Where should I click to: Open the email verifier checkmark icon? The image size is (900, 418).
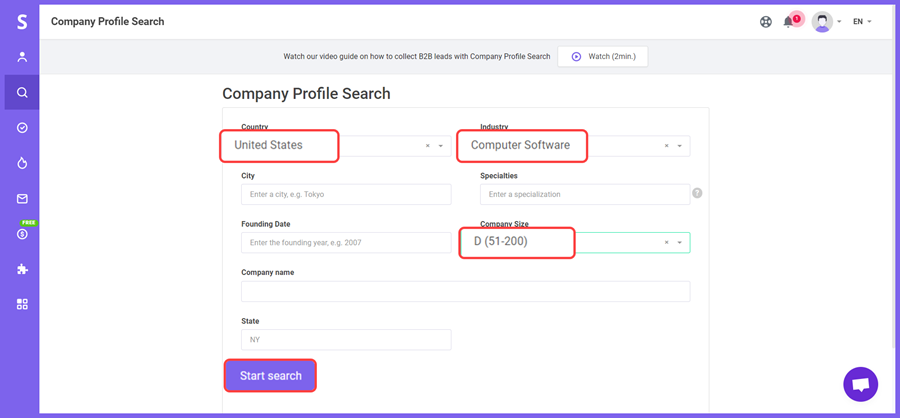22,127
